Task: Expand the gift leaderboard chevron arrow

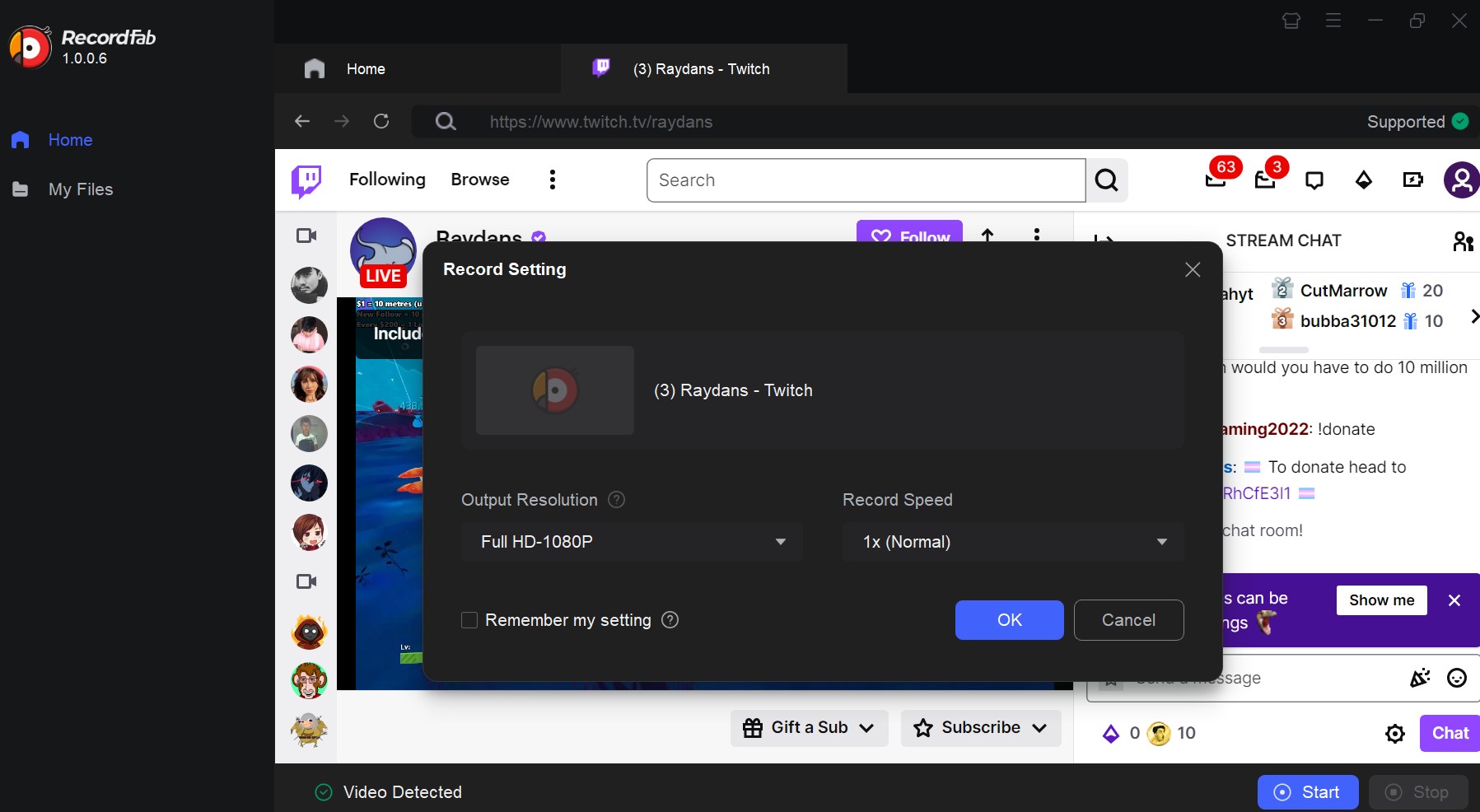Action: pyautogui.click(x=1474, y=316)
